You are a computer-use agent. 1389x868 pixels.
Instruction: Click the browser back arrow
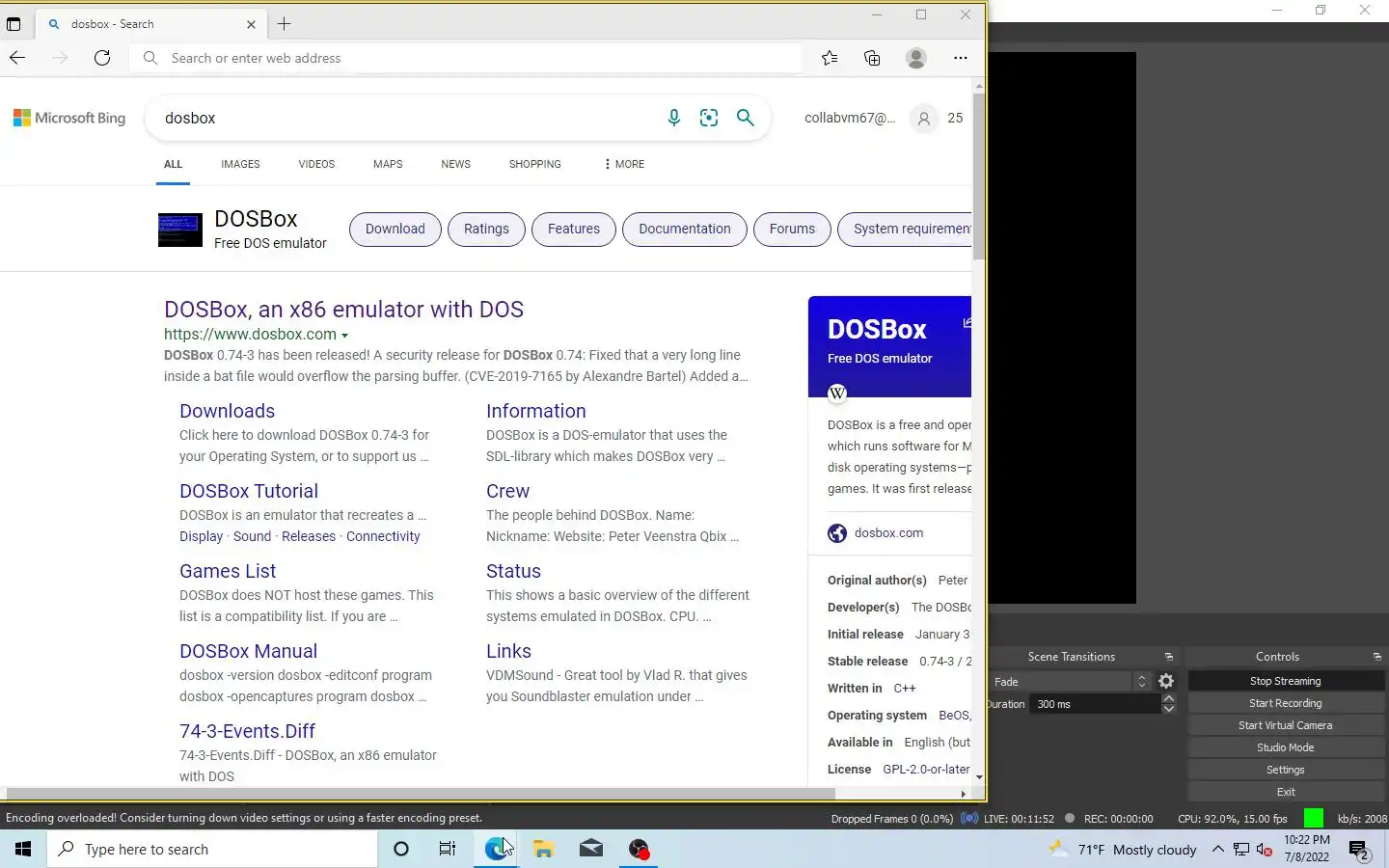click(17, 58)
